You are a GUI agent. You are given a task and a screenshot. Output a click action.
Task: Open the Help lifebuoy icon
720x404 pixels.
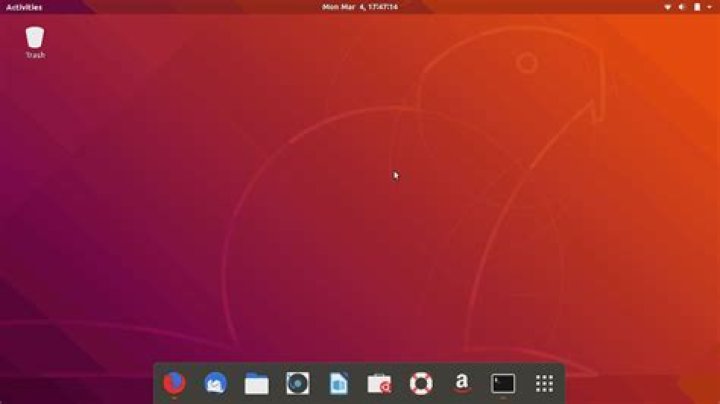(x=421, y=383)
